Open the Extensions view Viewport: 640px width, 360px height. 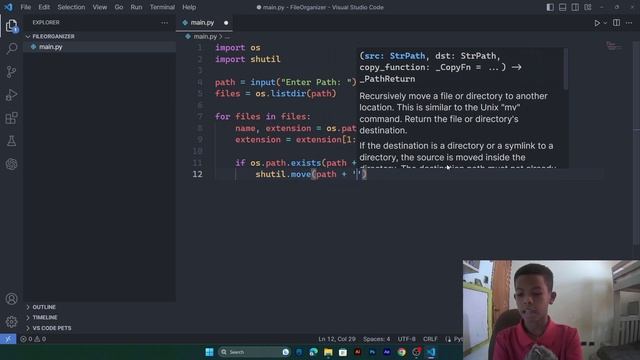click(11, 118)
